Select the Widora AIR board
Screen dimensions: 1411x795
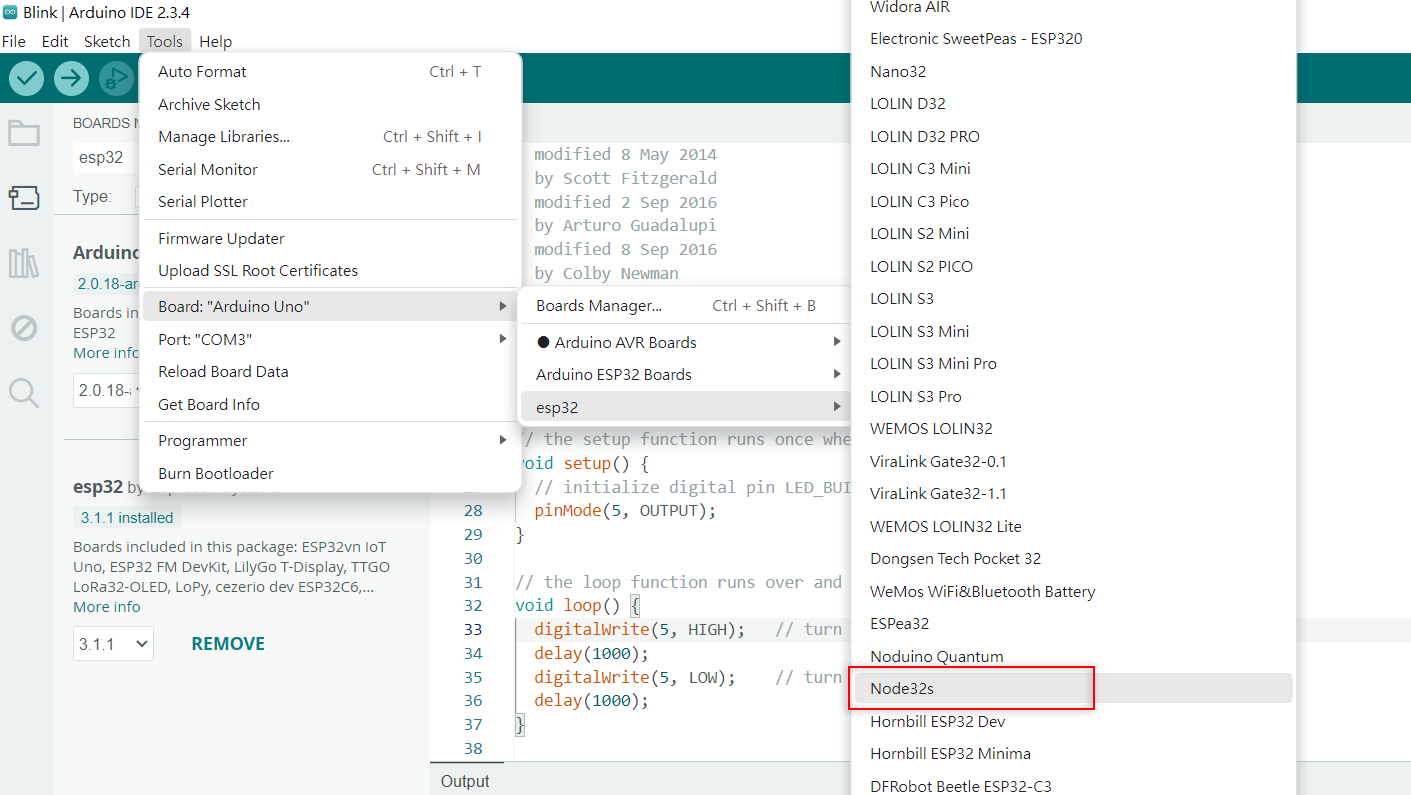tap(1071, 8)
